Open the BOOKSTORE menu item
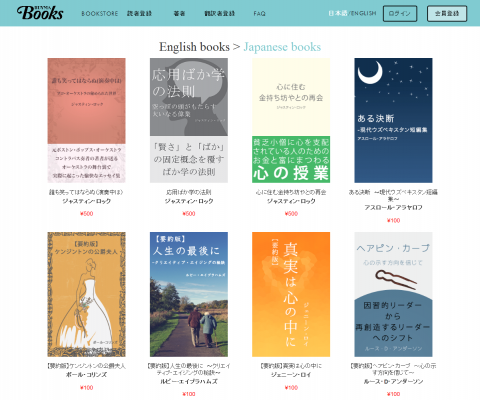 tap(100, 14)
